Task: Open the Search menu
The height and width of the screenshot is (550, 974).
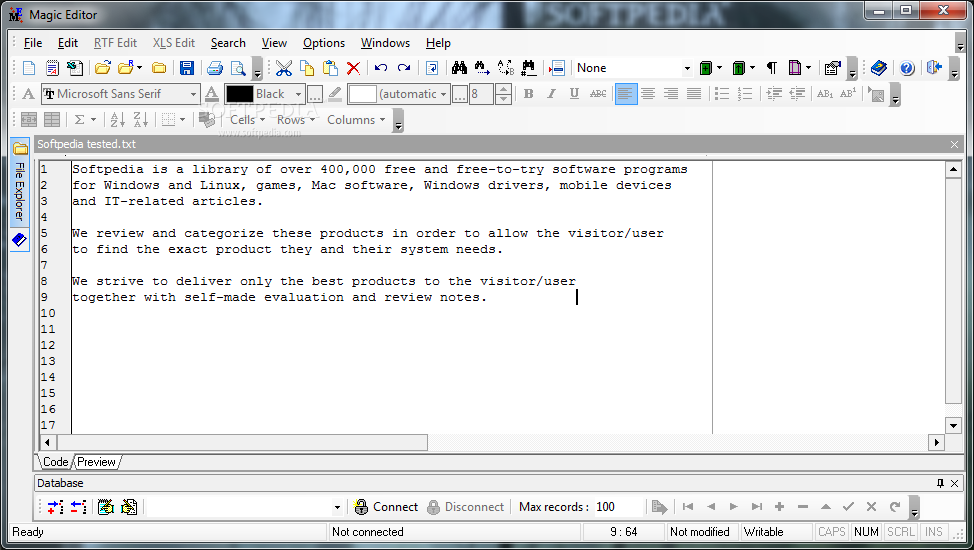Action: [x=228, y=43]
